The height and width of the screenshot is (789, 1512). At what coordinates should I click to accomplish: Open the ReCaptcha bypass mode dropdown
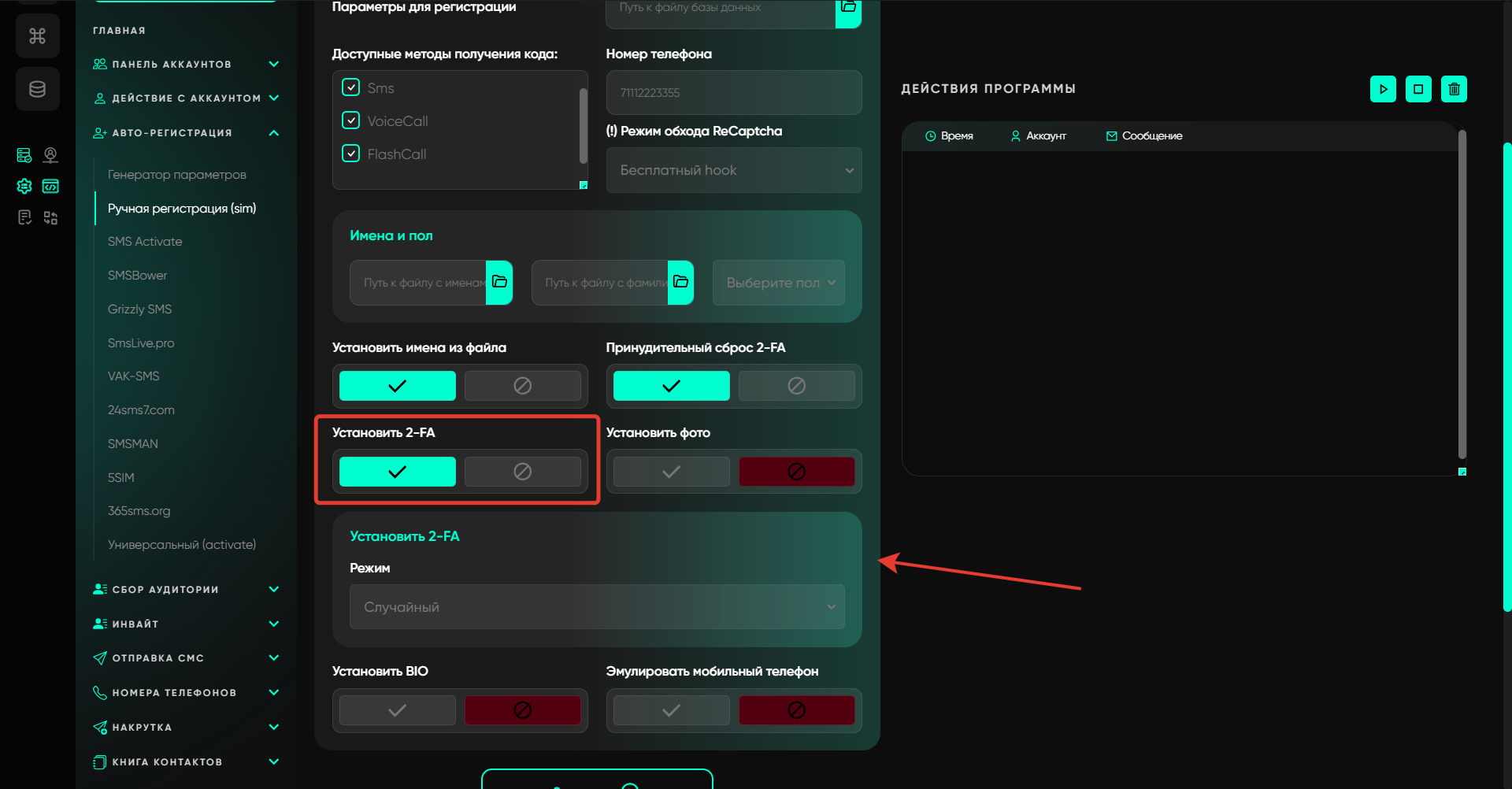tap(733, 170)
